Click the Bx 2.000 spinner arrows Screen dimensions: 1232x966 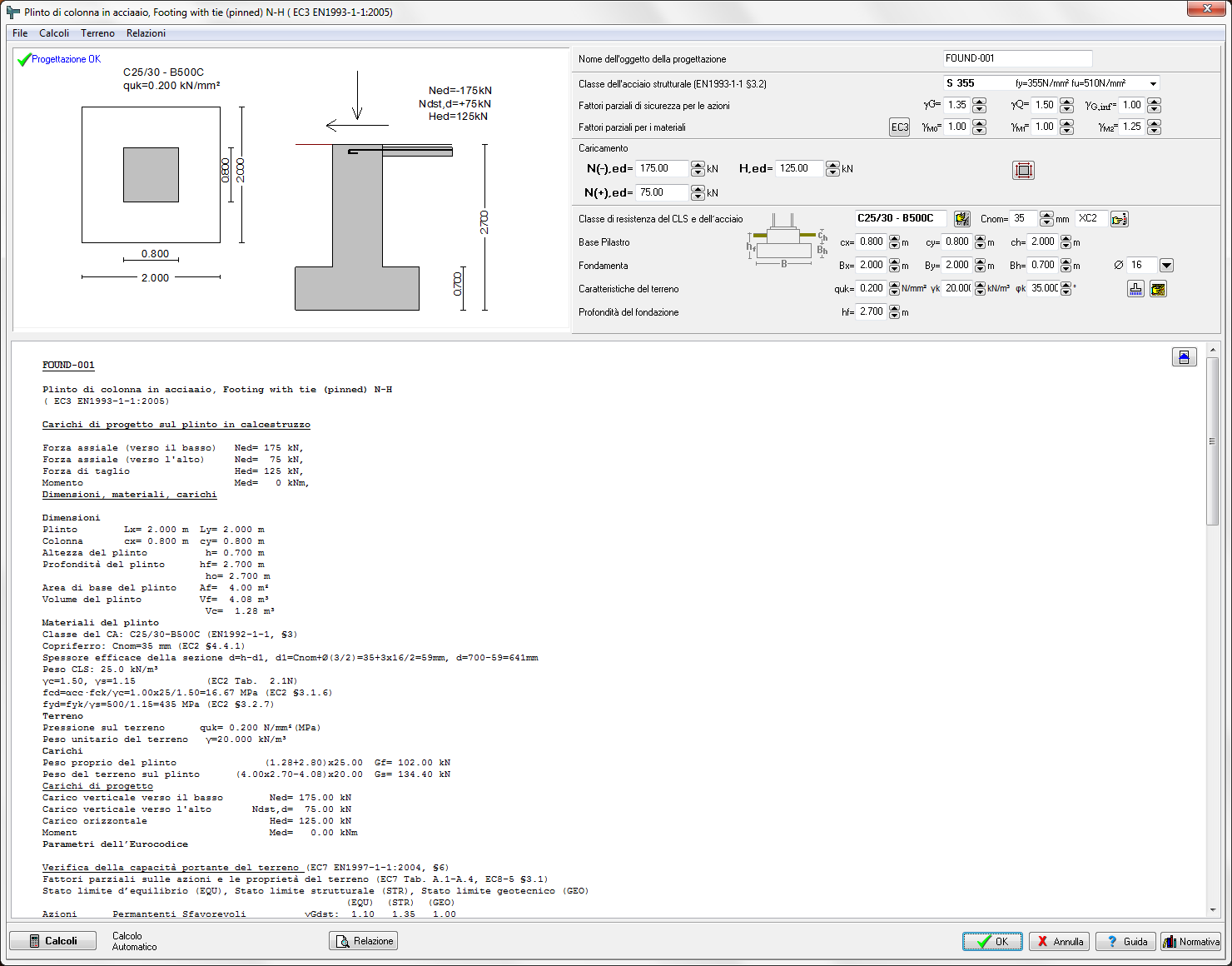coord(894,266)
